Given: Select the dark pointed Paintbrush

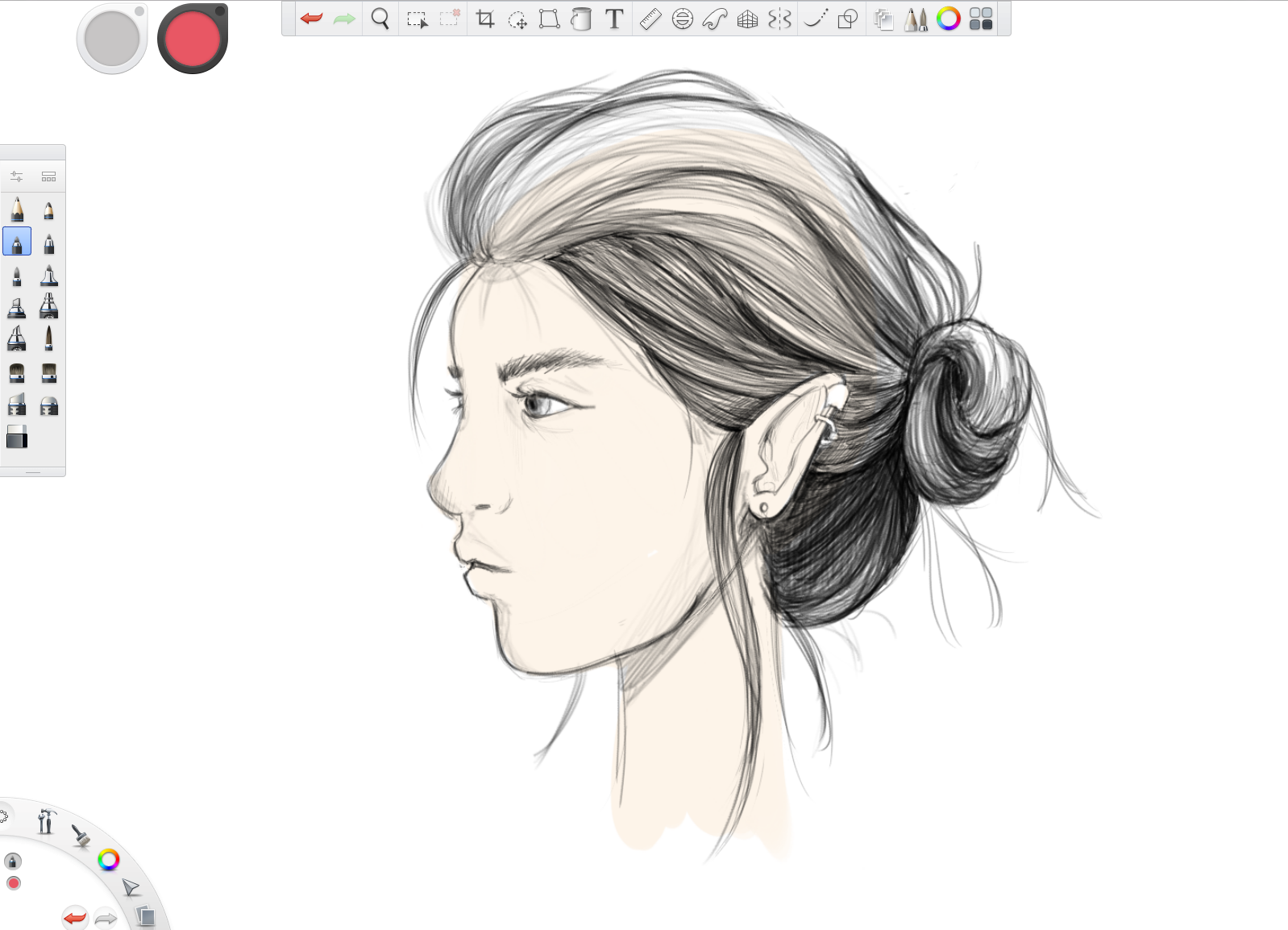Looking at the screenshot, I should (48, 338).
